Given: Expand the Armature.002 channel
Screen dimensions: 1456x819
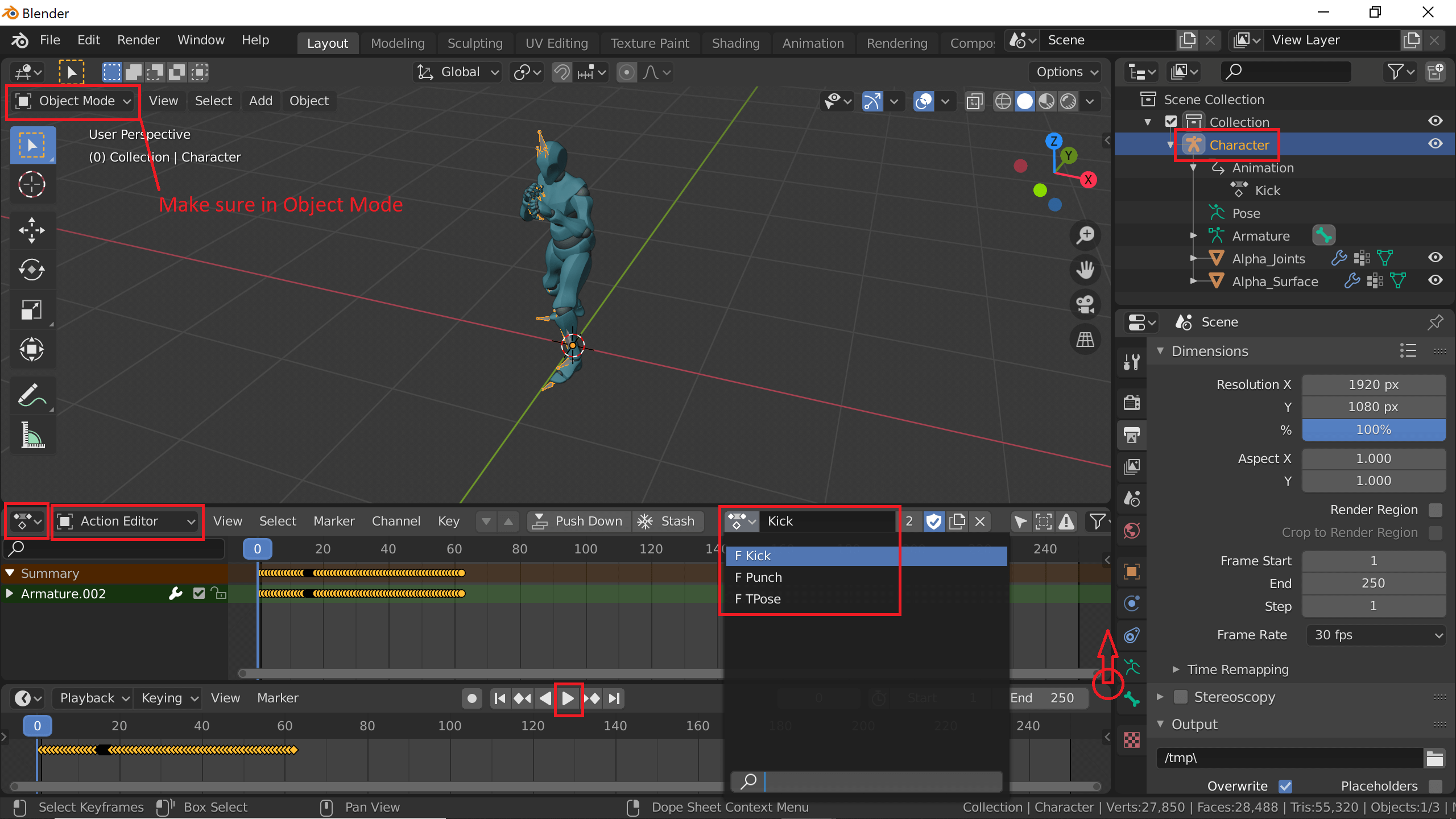Looking at the screenshot, I should (x=9, y=593).
